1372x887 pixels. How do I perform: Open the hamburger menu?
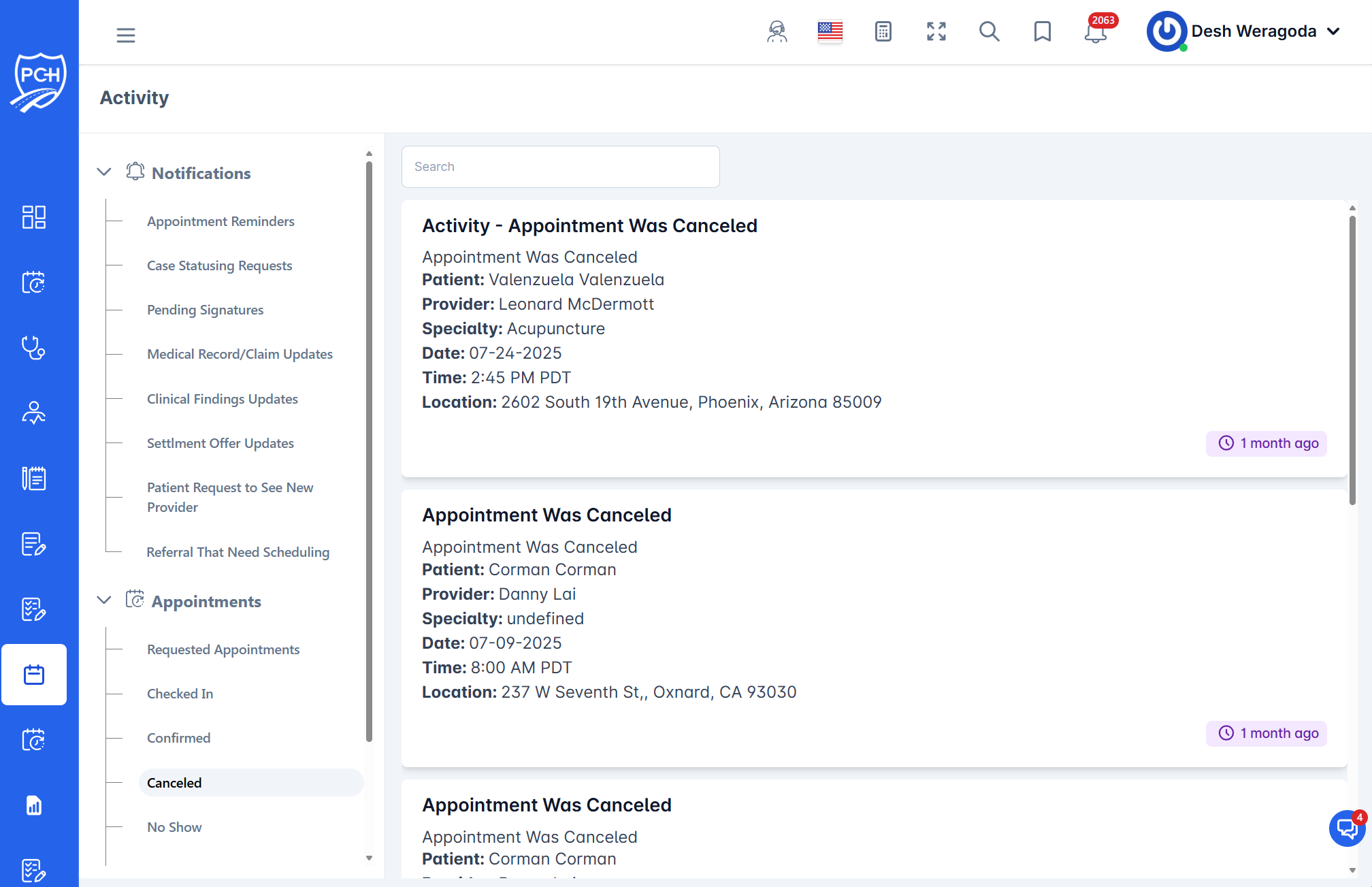pyautogui.click(x=126, y=35)
